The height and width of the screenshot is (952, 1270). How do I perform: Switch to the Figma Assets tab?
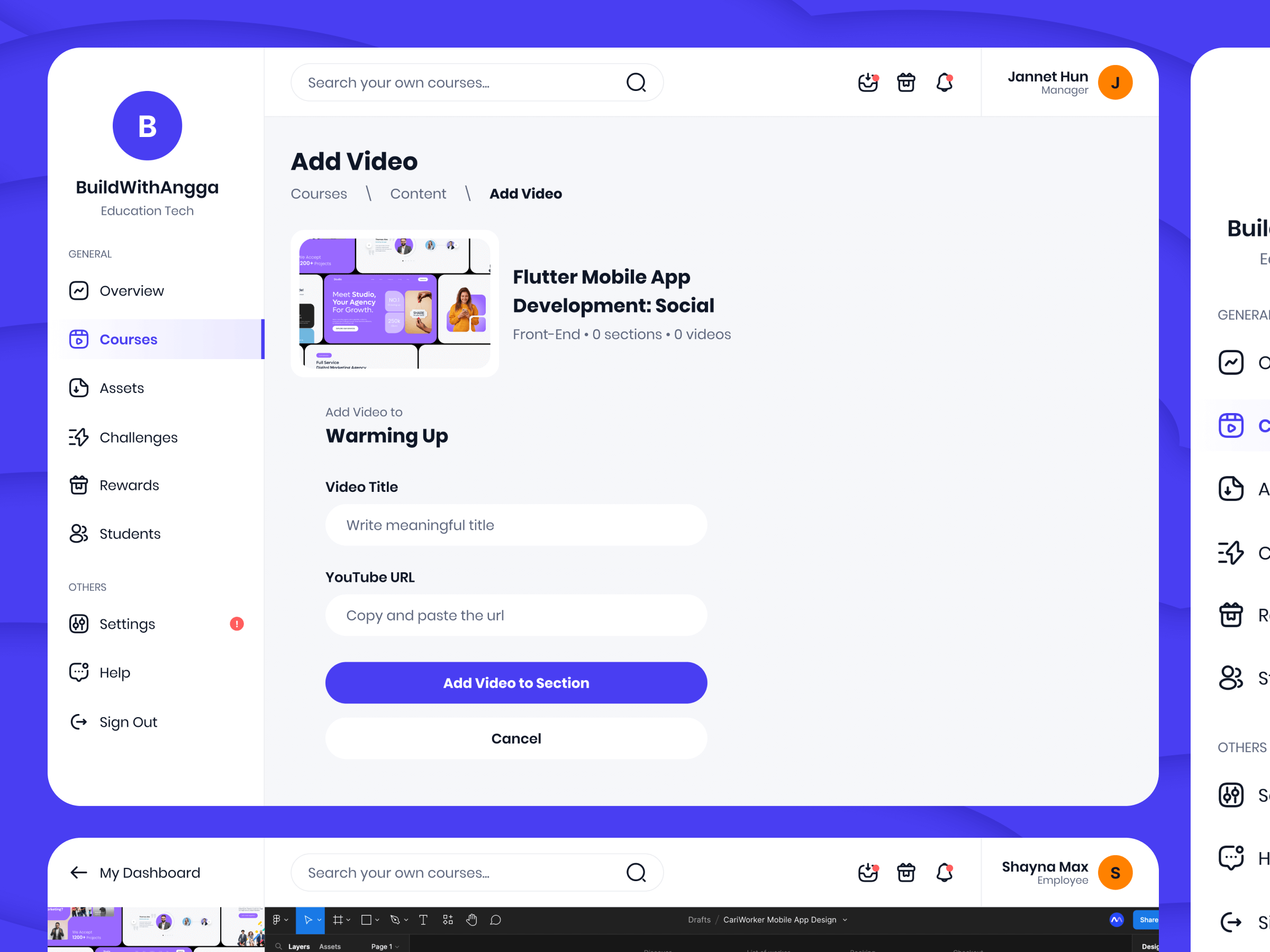(330, 946)
